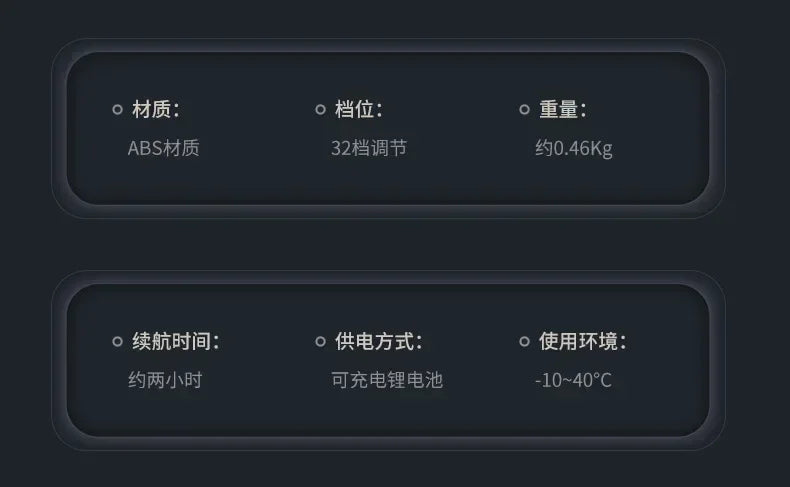Viewport: 790px width, 487px height.
Task: Select the 重量 label
Action: (563, 110)
